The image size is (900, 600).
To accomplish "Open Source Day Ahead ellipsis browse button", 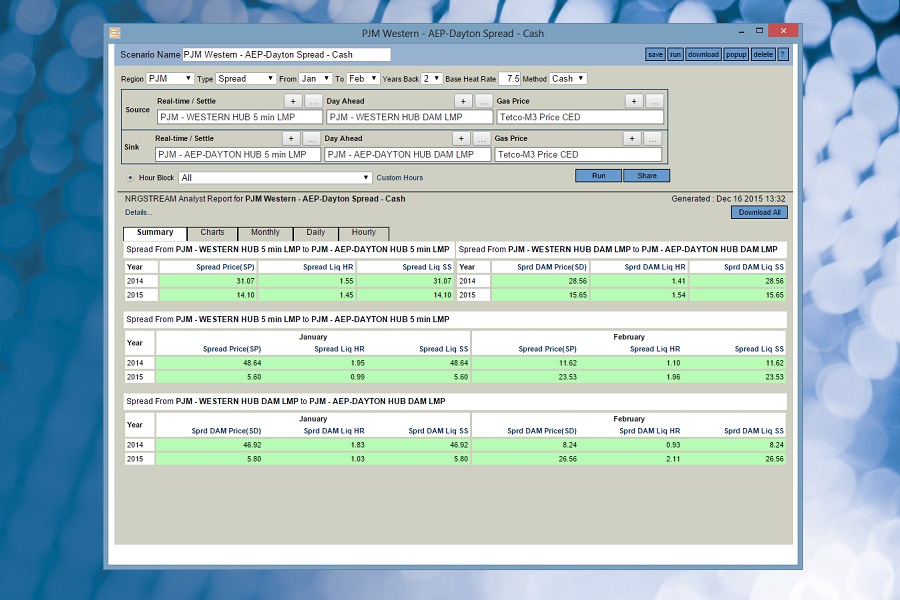I will coord(483,101).
